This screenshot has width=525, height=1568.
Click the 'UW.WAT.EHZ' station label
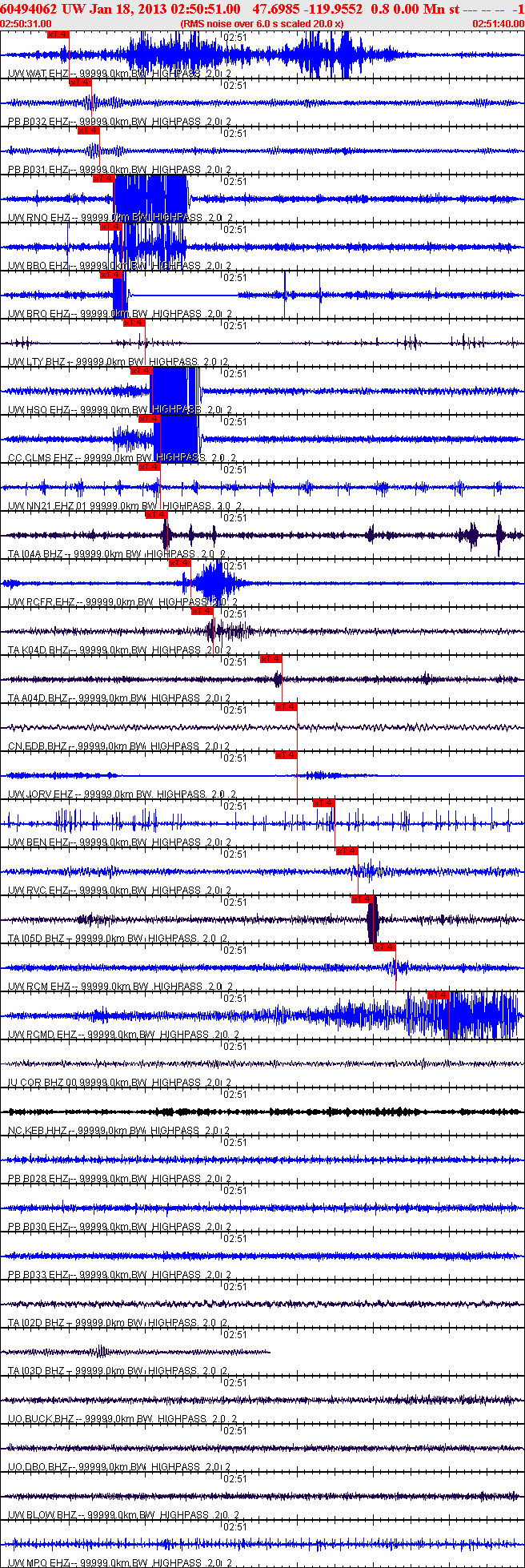click(x=38, y=74)
